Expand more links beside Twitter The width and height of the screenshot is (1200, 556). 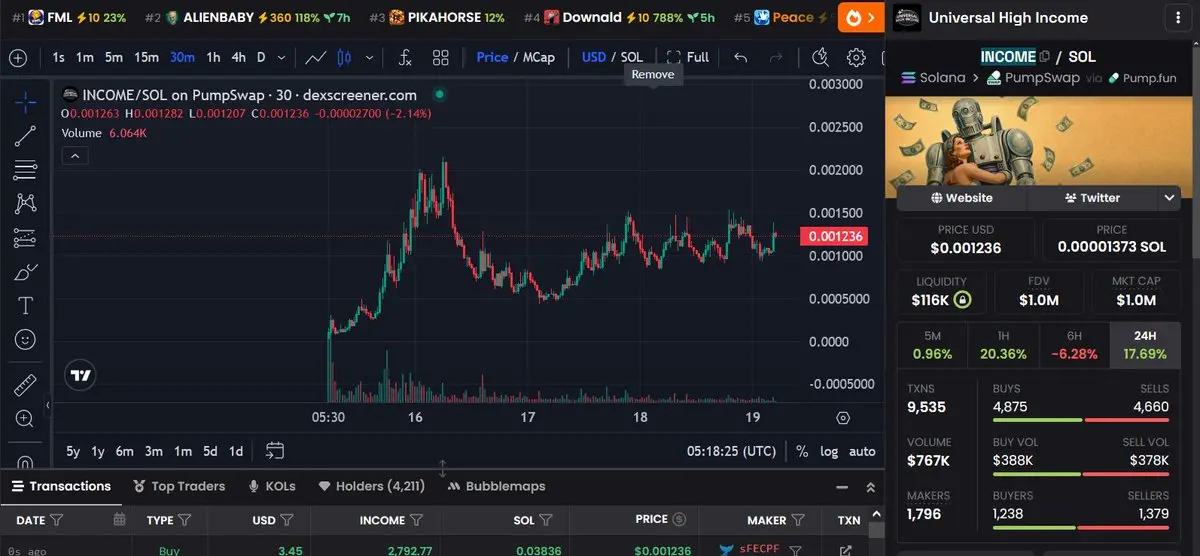[1169, 198]
